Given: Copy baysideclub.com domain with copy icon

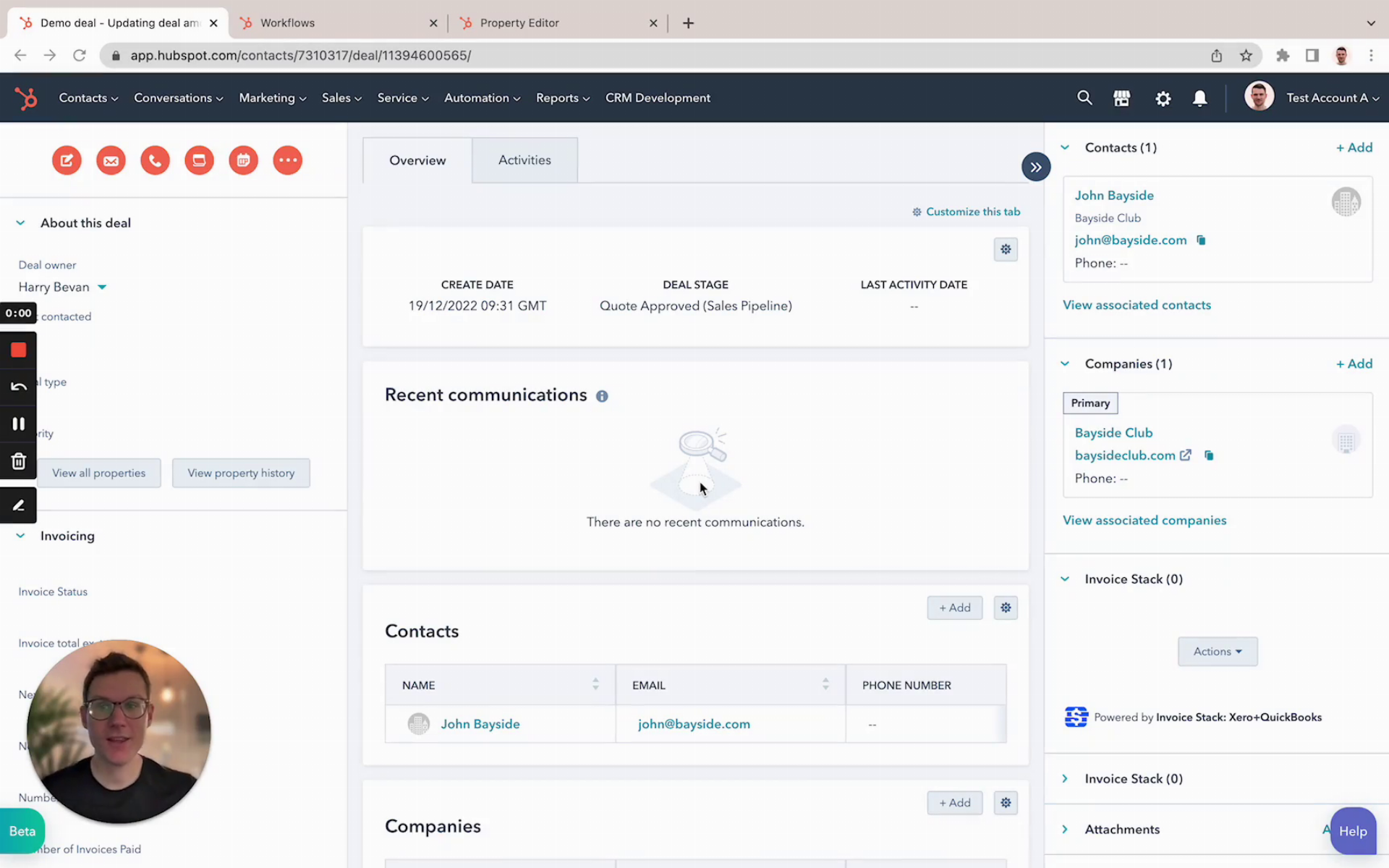Looking at the screenshot, I should click(x=1209, y=455).
